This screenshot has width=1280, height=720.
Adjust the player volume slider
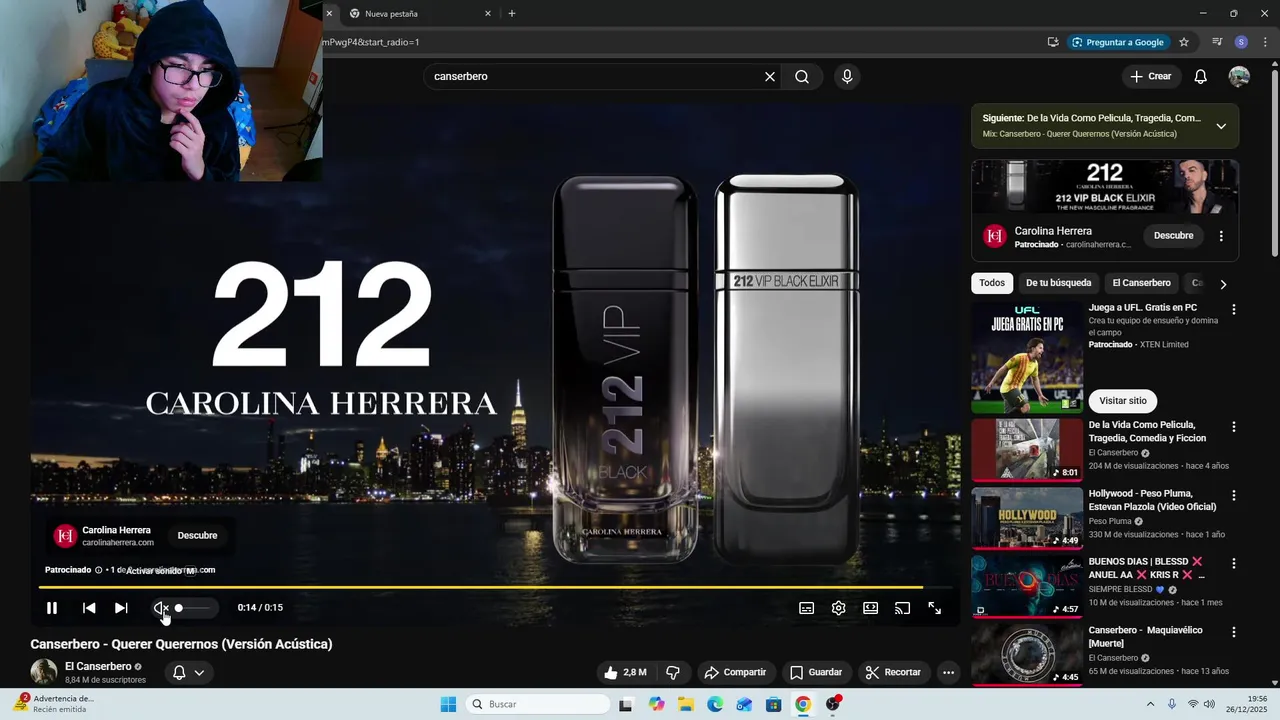(192, 608)
